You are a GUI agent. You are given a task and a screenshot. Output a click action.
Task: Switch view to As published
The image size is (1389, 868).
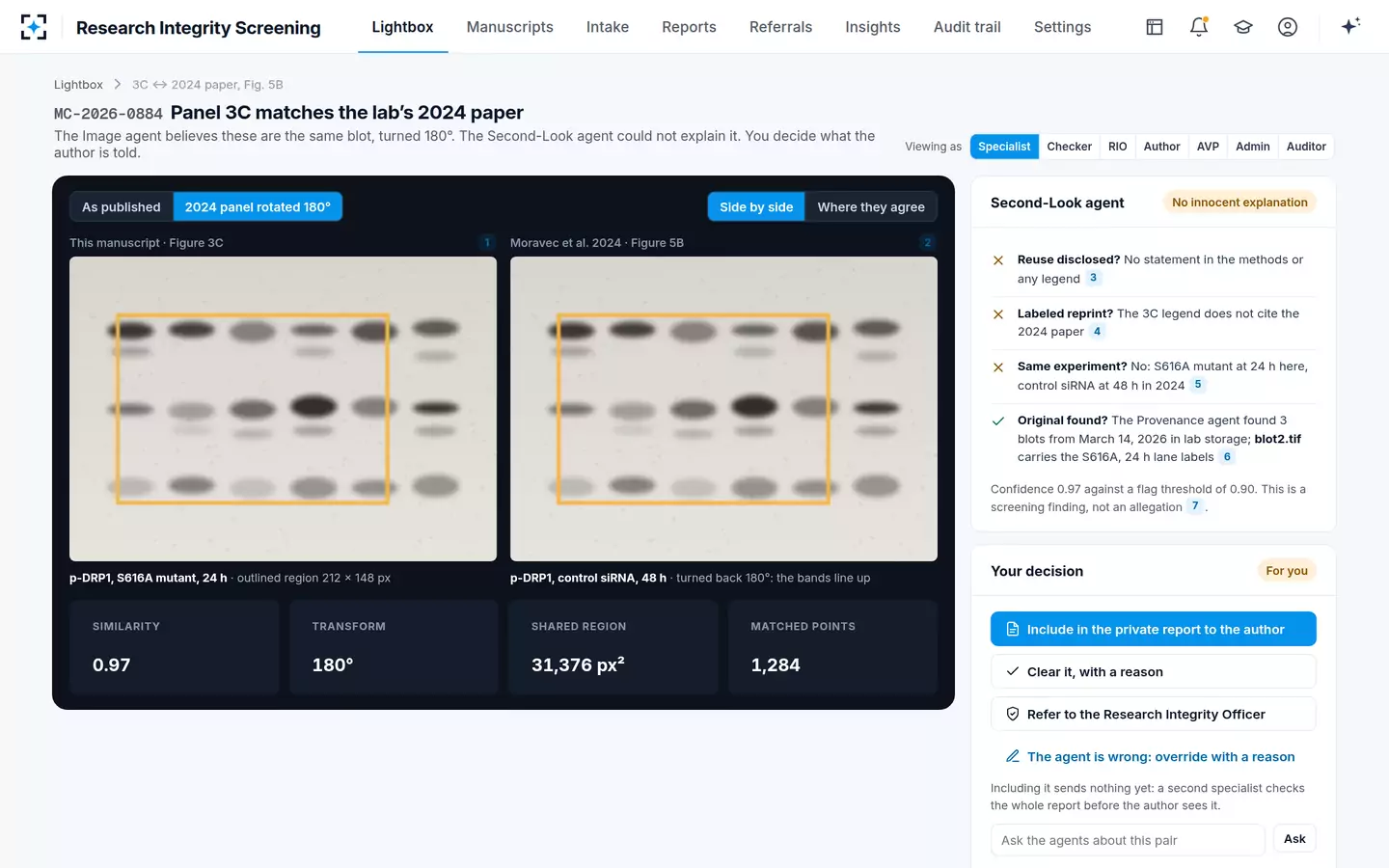pos(122,207)
